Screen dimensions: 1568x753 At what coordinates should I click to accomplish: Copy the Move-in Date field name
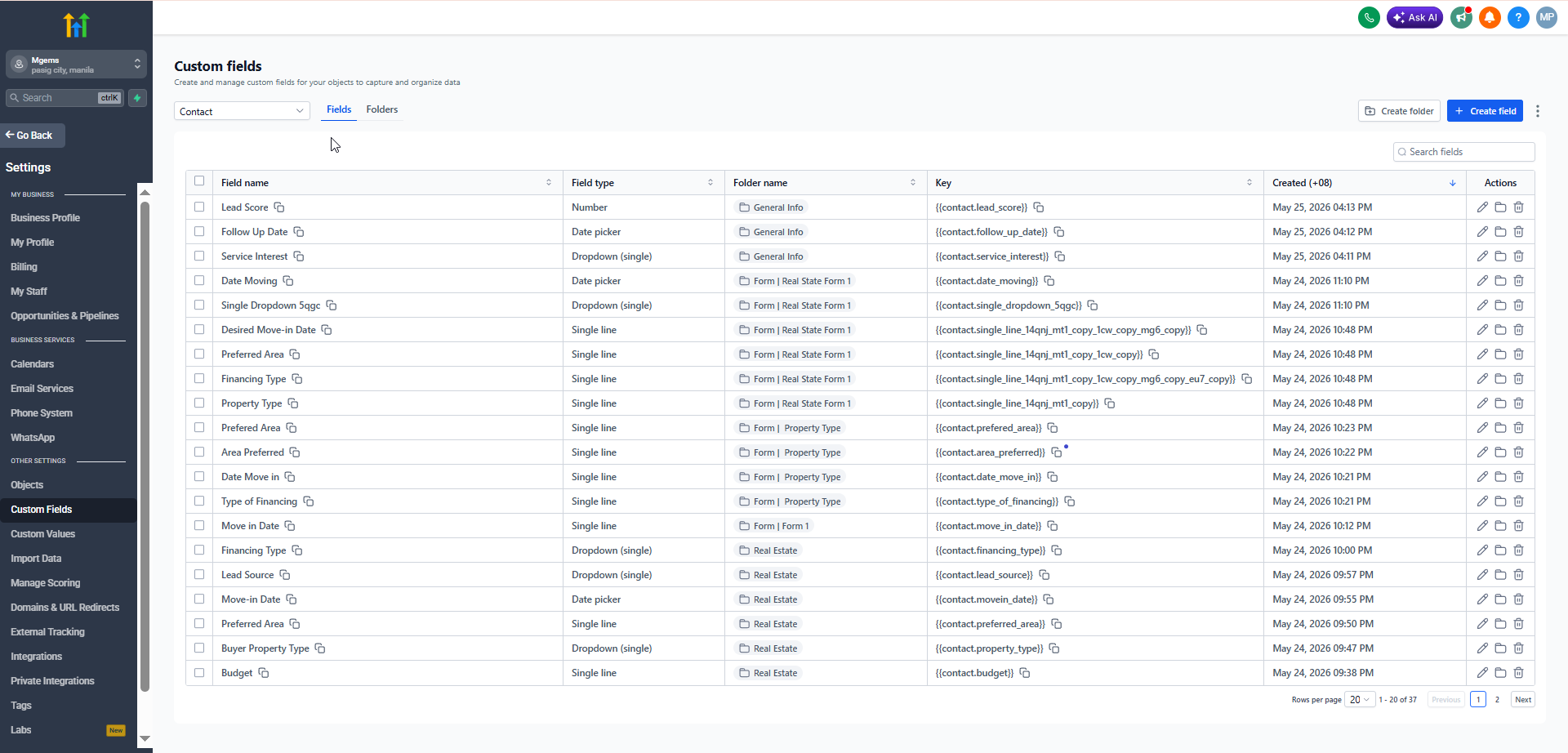click(292, 599)
